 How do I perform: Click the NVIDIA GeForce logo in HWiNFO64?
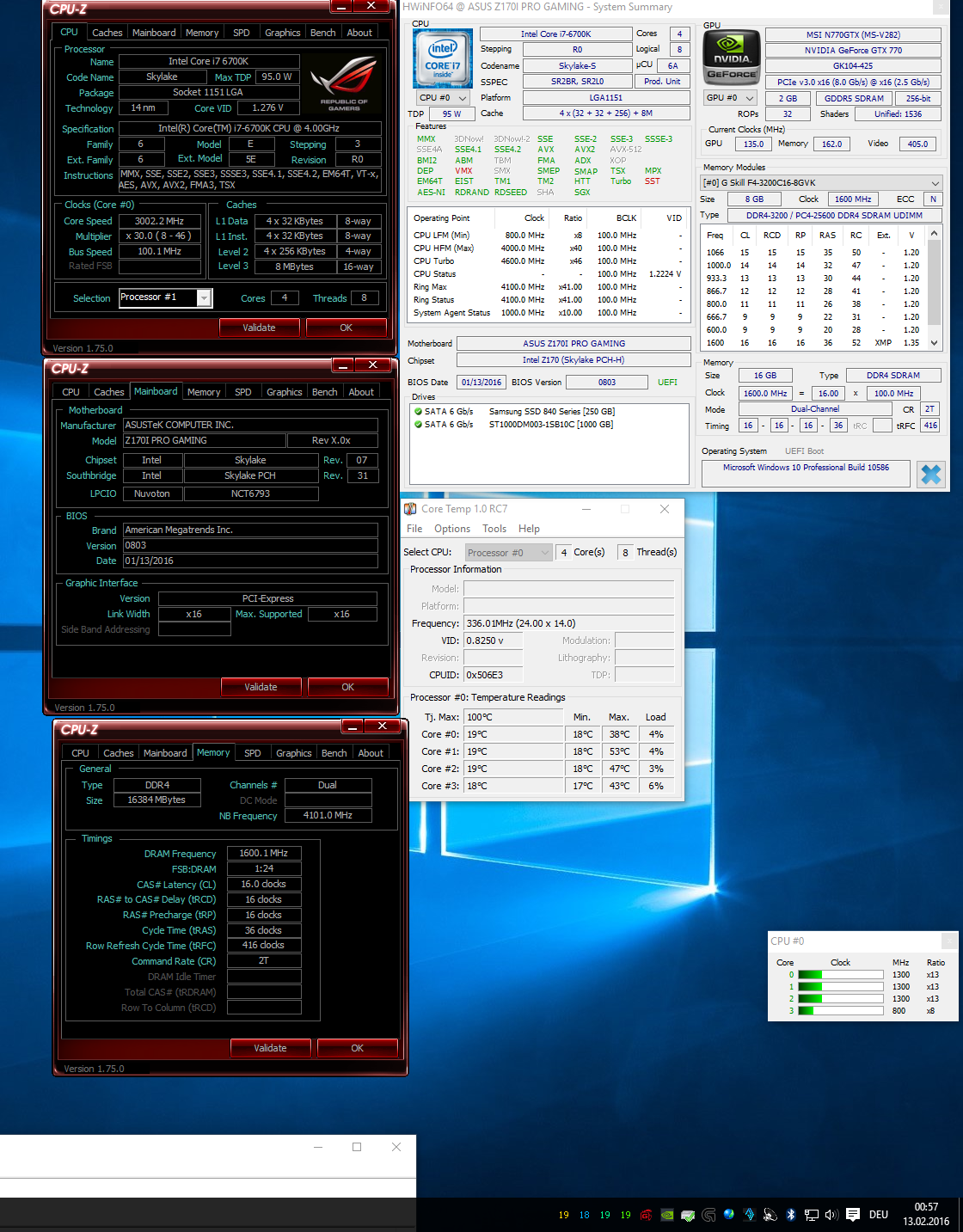[x=732, y=58]
